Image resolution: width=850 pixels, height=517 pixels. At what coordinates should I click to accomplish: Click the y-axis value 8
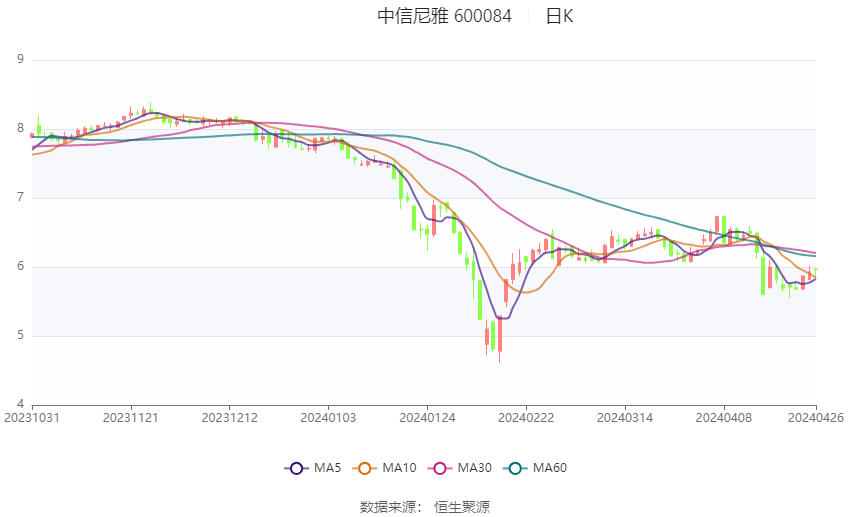pos(21,128)
